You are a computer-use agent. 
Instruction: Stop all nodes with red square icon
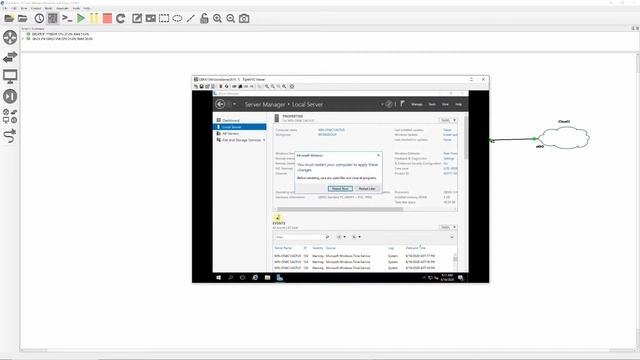point(107,18)
